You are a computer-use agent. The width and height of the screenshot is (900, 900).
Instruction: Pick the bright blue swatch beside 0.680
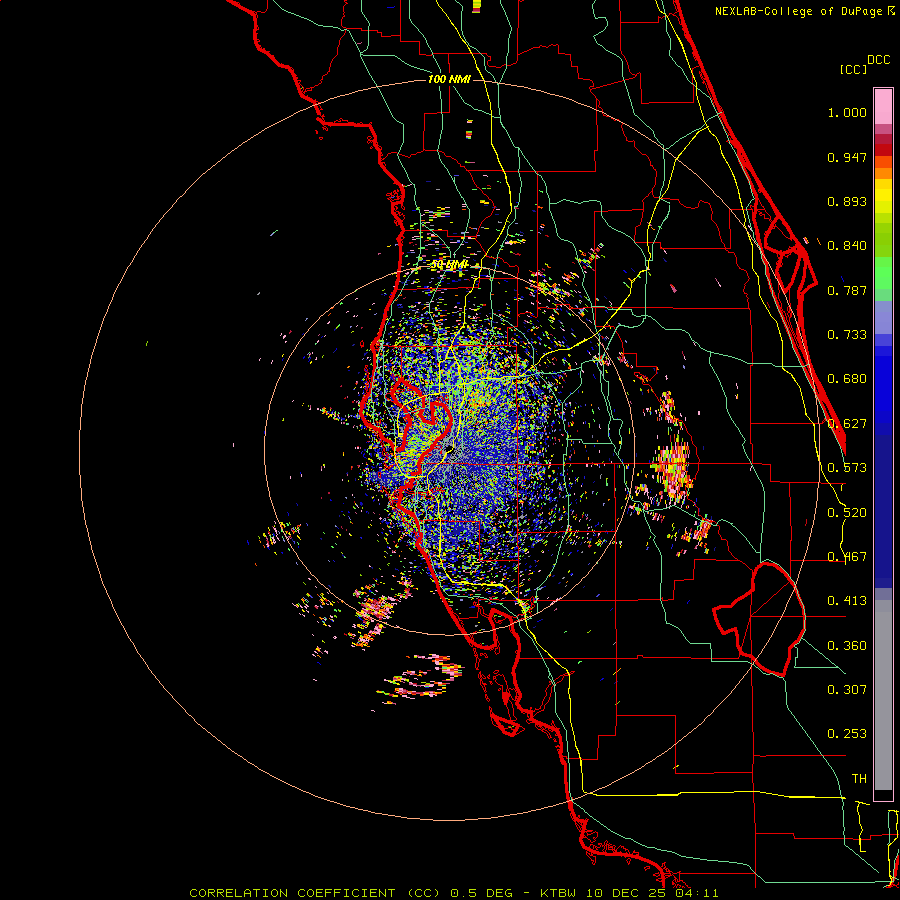point(883,385)
